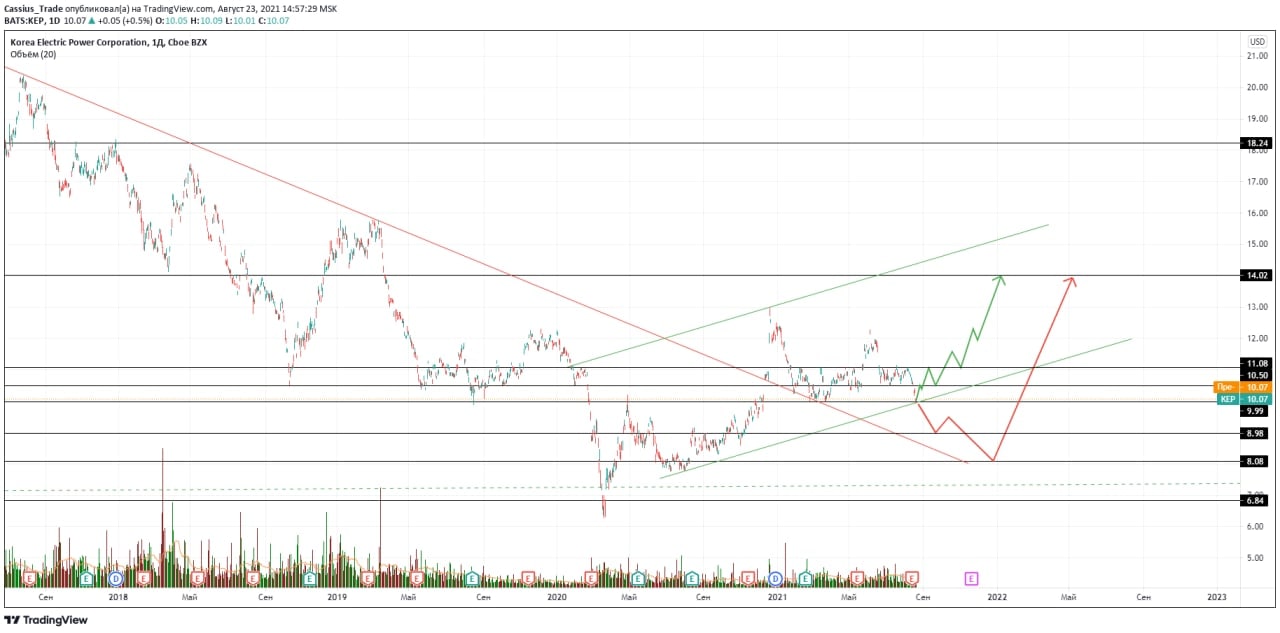The image size is (1280, 633).
Task: Click the teal KEP 10.07 last price label
Action: click(x=1243, y=399)
